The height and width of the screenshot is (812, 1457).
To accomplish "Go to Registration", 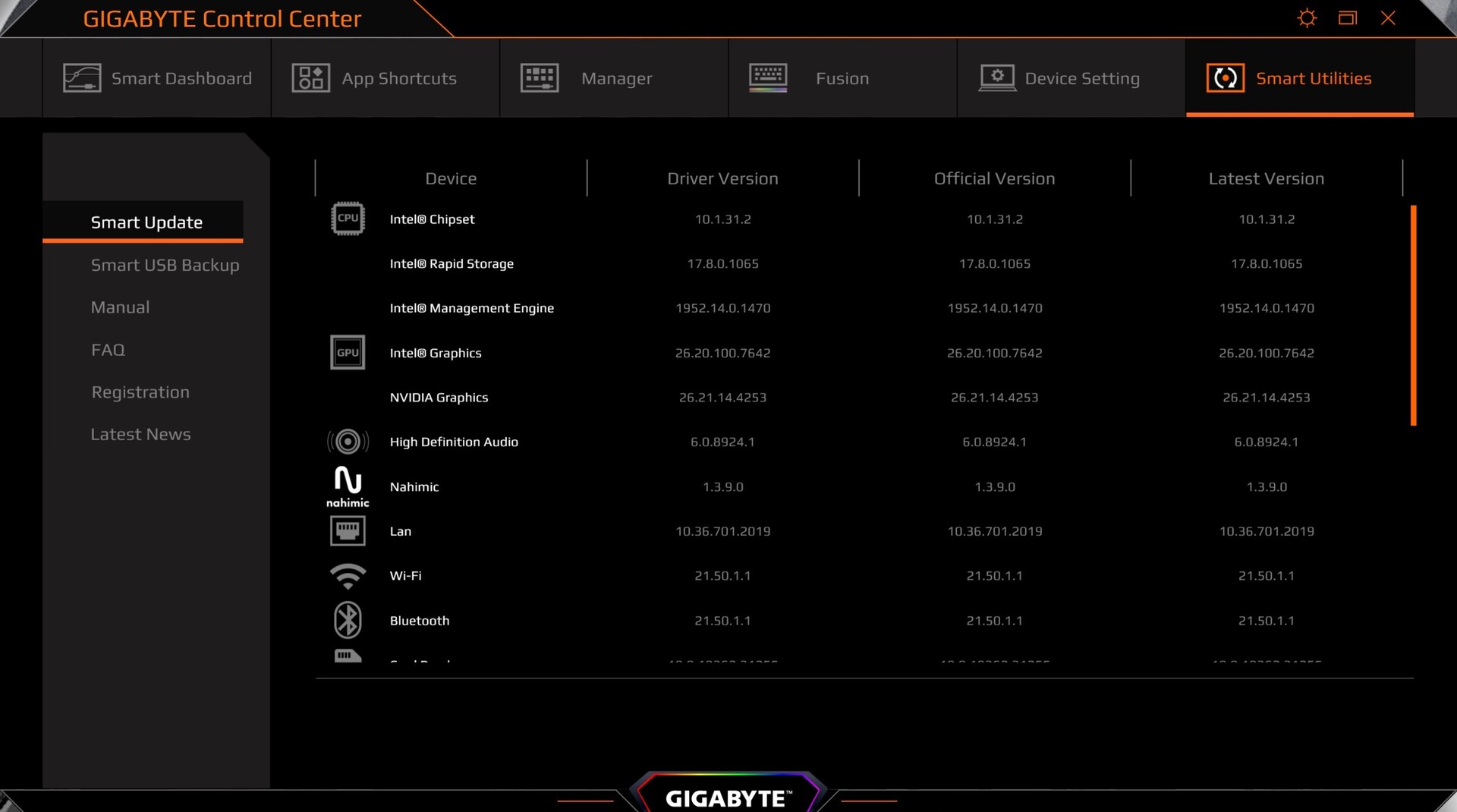I will (140, 392).
